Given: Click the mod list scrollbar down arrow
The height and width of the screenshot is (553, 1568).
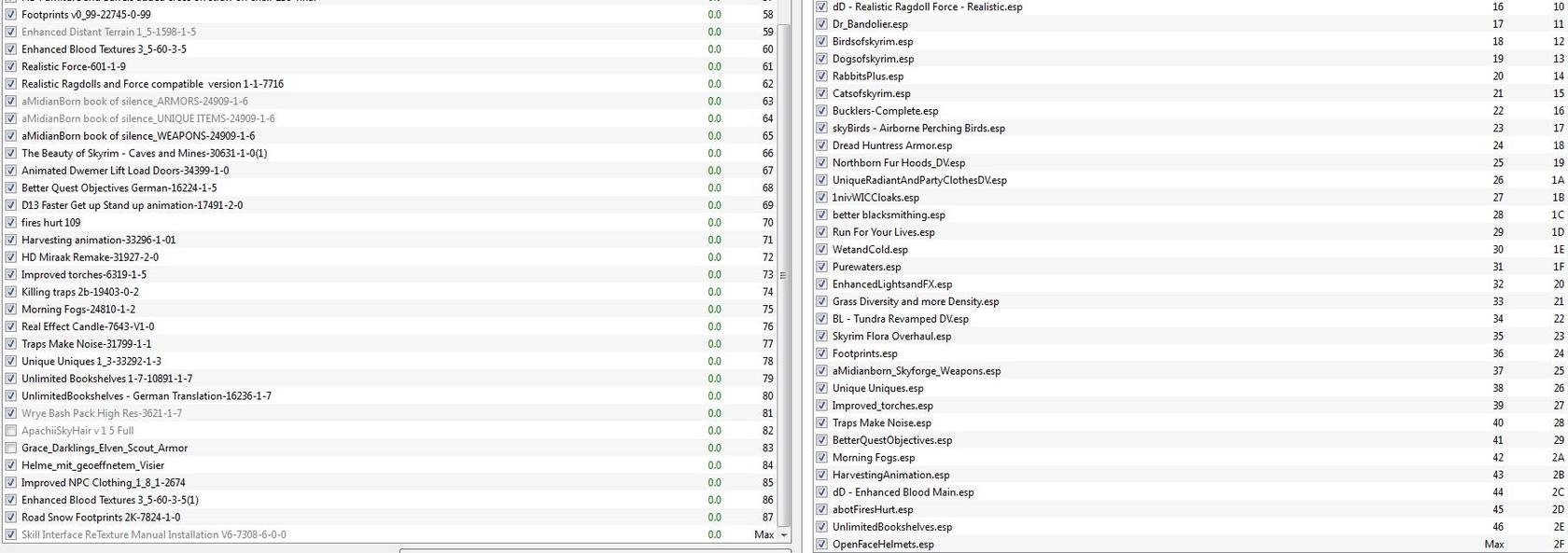Looking at the screenshot, I should pyautogui.click(x=783, y=535).
